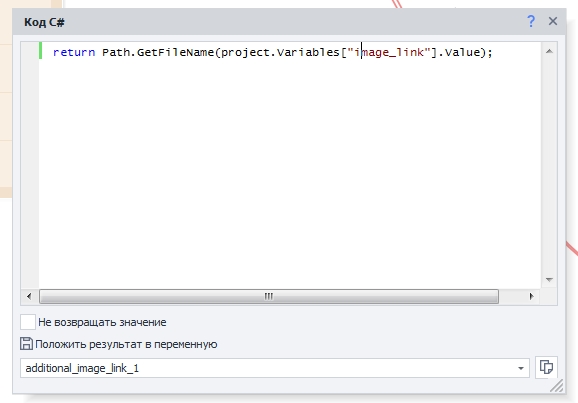The height and width of the screenshot is (403, 578).
Task: Click the vertical scrollbar down arrow
Action: coord(549,280)
